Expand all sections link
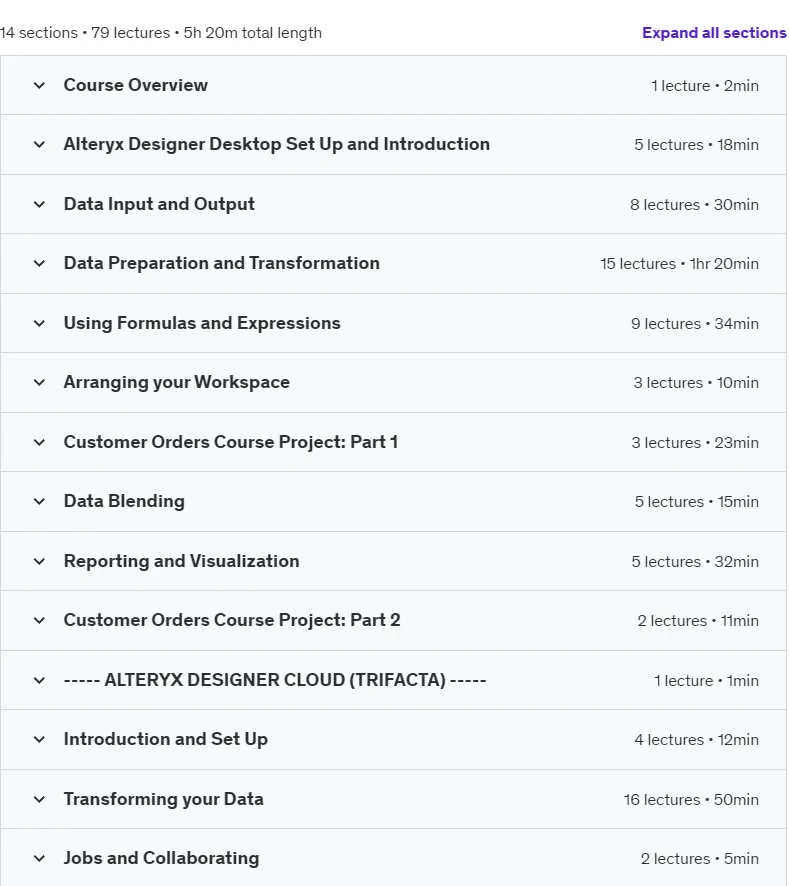Screen dimensions: 789x886 pos(714,33)
